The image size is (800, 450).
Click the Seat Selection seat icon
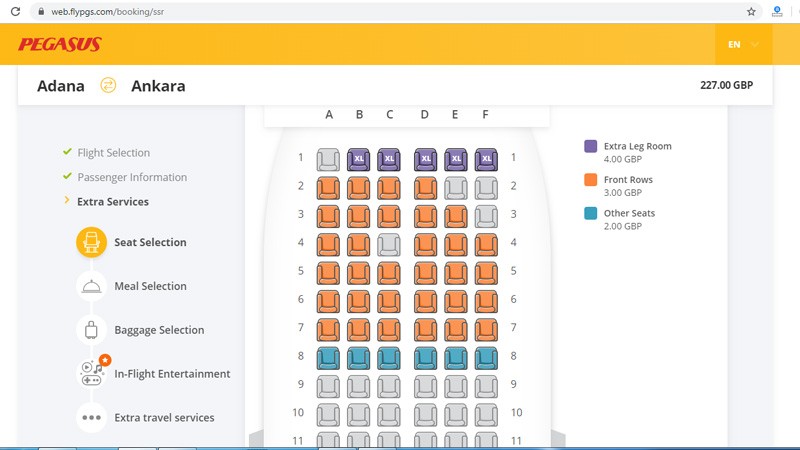pyautogui.click(x=91, y=242)
